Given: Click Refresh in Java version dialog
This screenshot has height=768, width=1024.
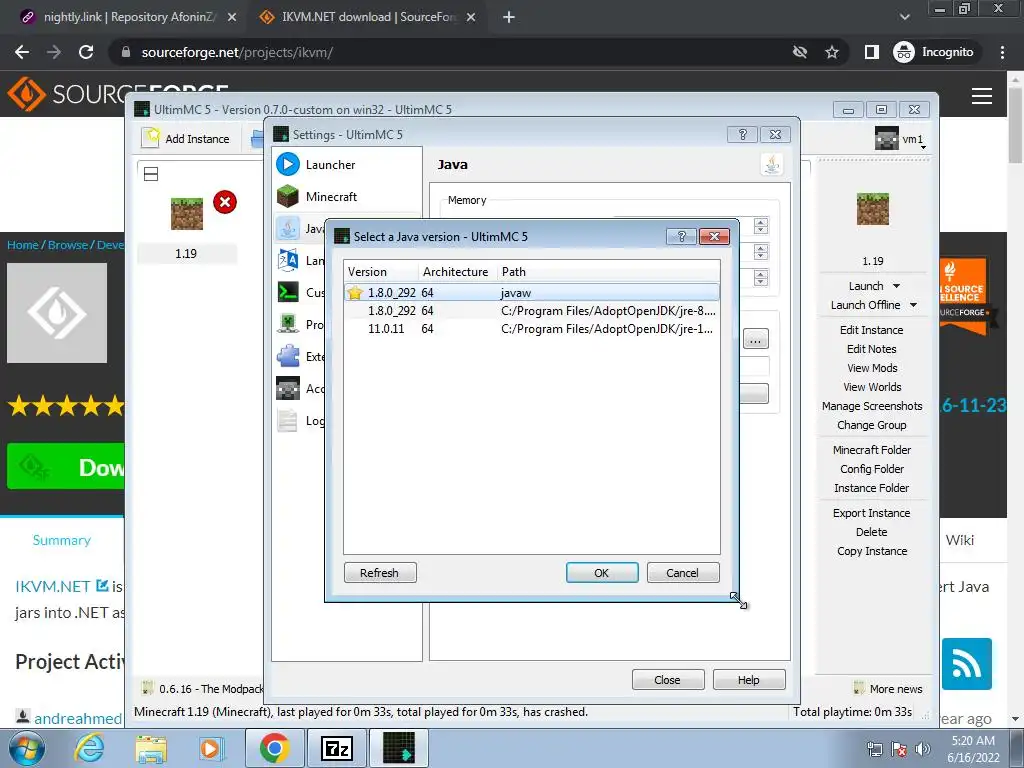Looking at the screenshot, I should click(380, 573).
